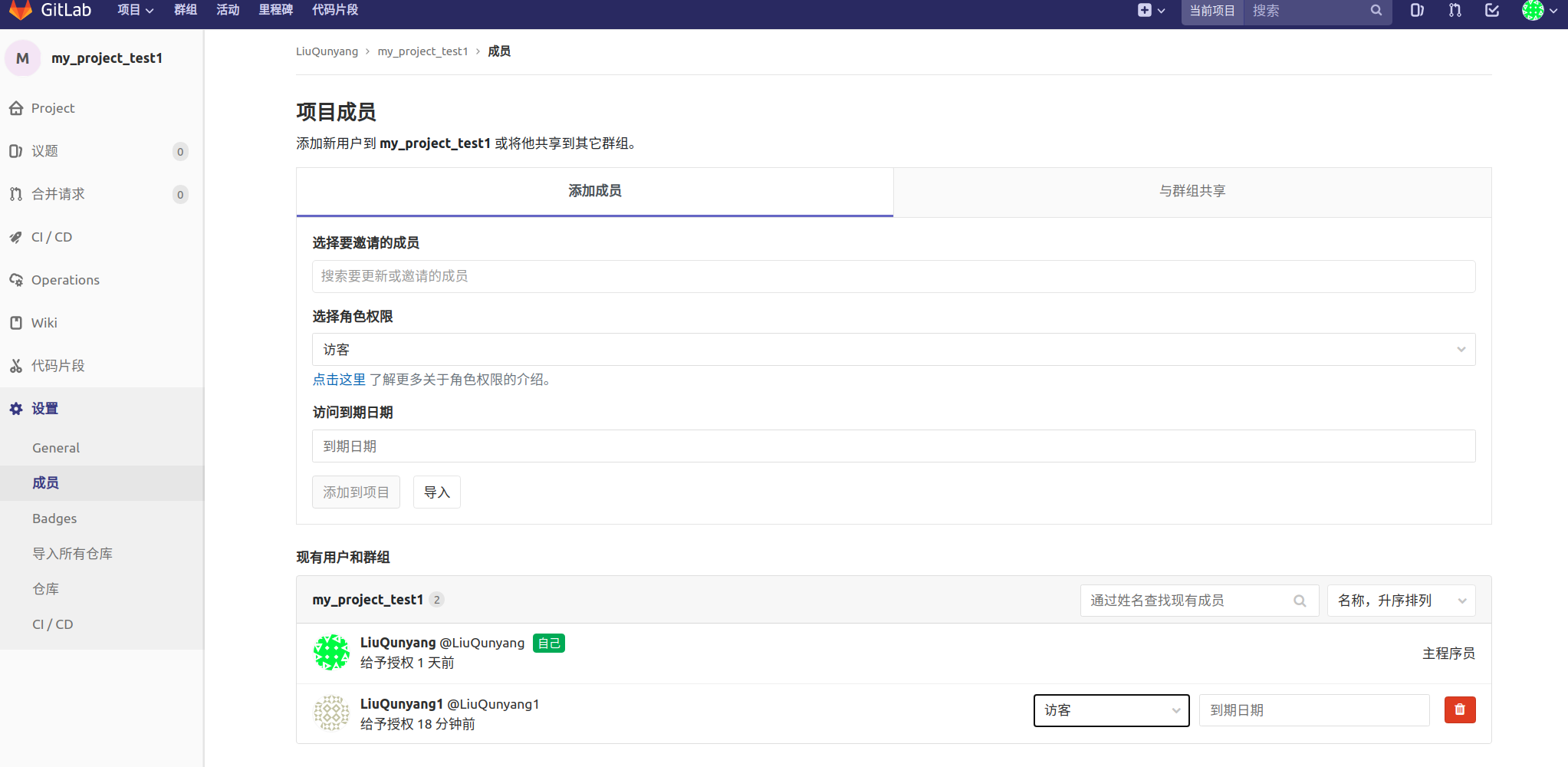Viewport: 1568px width, 767px height.
Task: Open the 名称，升序排列 sort dropdown
Action: pyautogui.click(x=1400, y=600)
